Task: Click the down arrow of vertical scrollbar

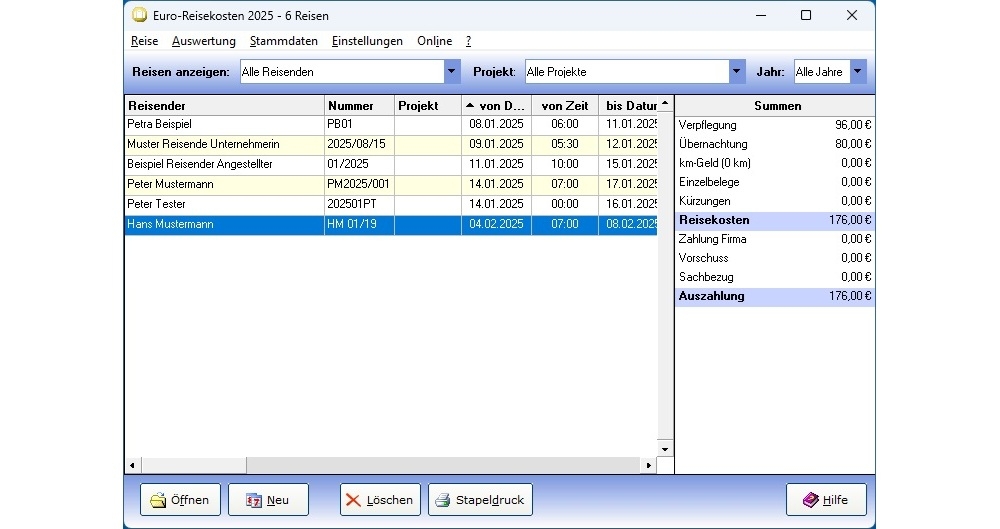Action: (665, 449)
